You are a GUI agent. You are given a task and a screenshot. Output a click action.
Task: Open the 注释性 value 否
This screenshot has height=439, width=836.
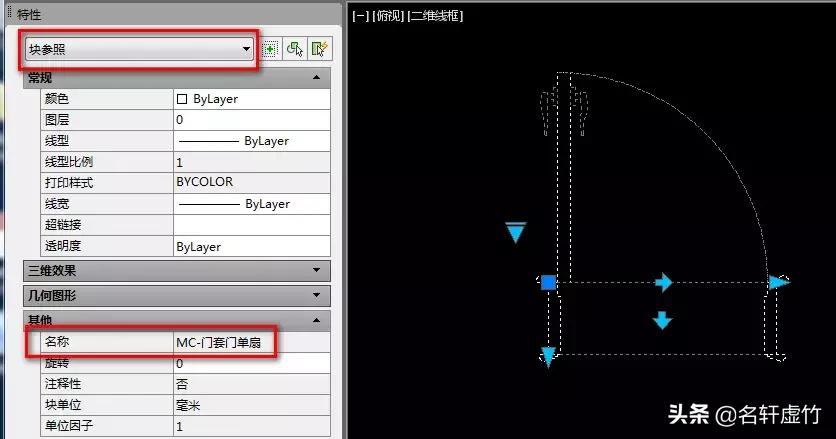252,384
